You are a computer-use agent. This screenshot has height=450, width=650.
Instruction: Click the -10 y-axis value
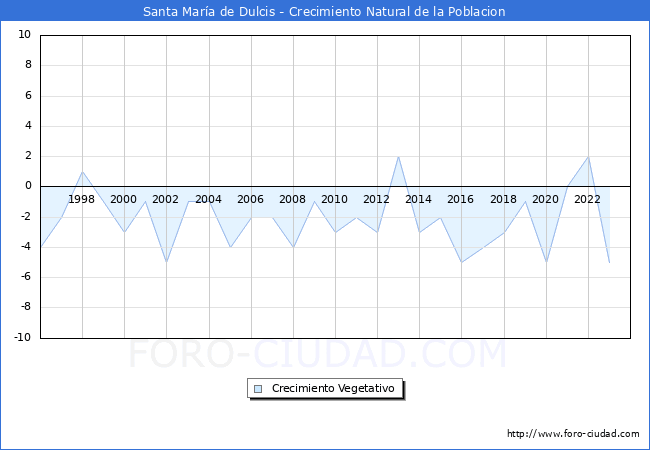coord(23,337)
